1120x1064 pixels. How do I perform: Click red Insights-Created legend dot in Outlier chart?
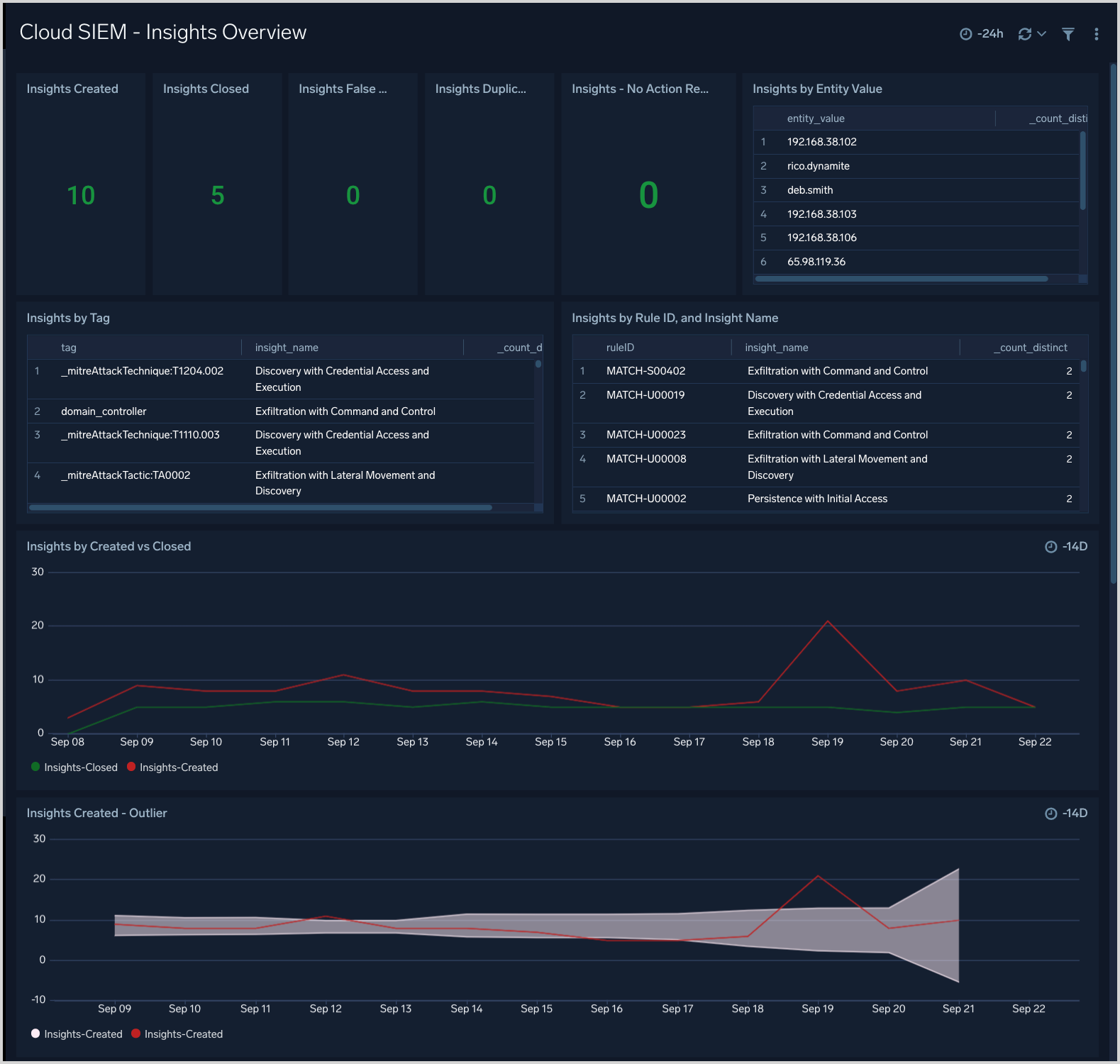click(136, 1033)
